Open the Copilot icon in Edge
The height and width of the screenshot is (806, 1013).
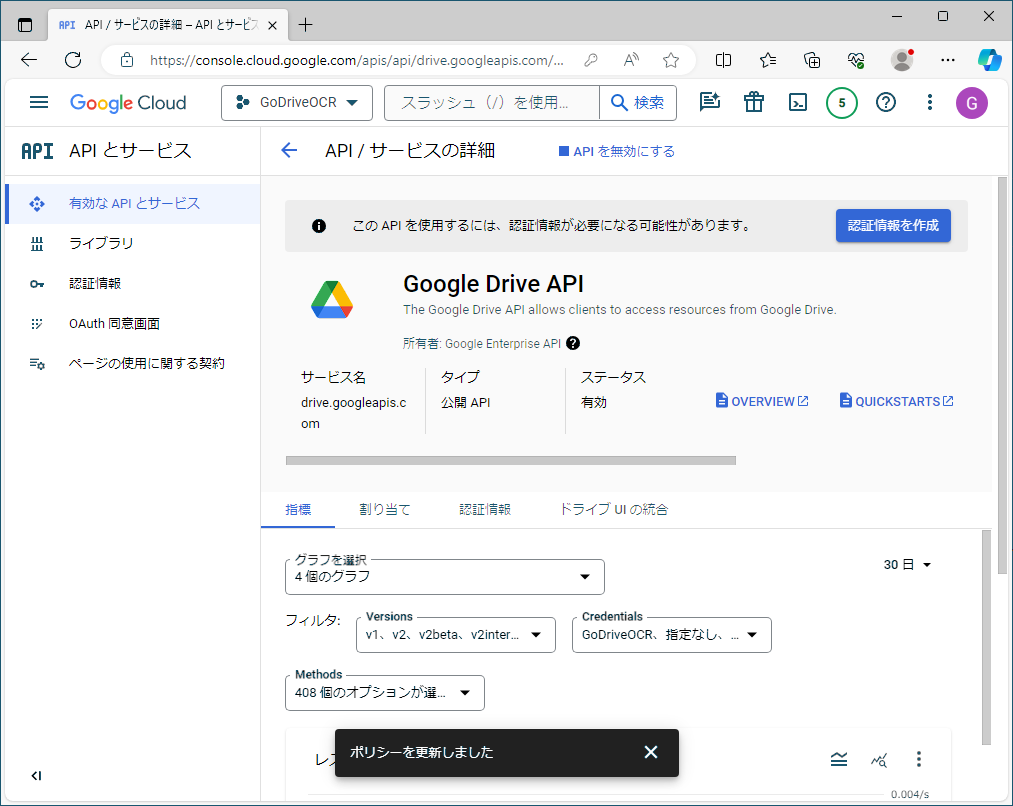coord(989,60)
